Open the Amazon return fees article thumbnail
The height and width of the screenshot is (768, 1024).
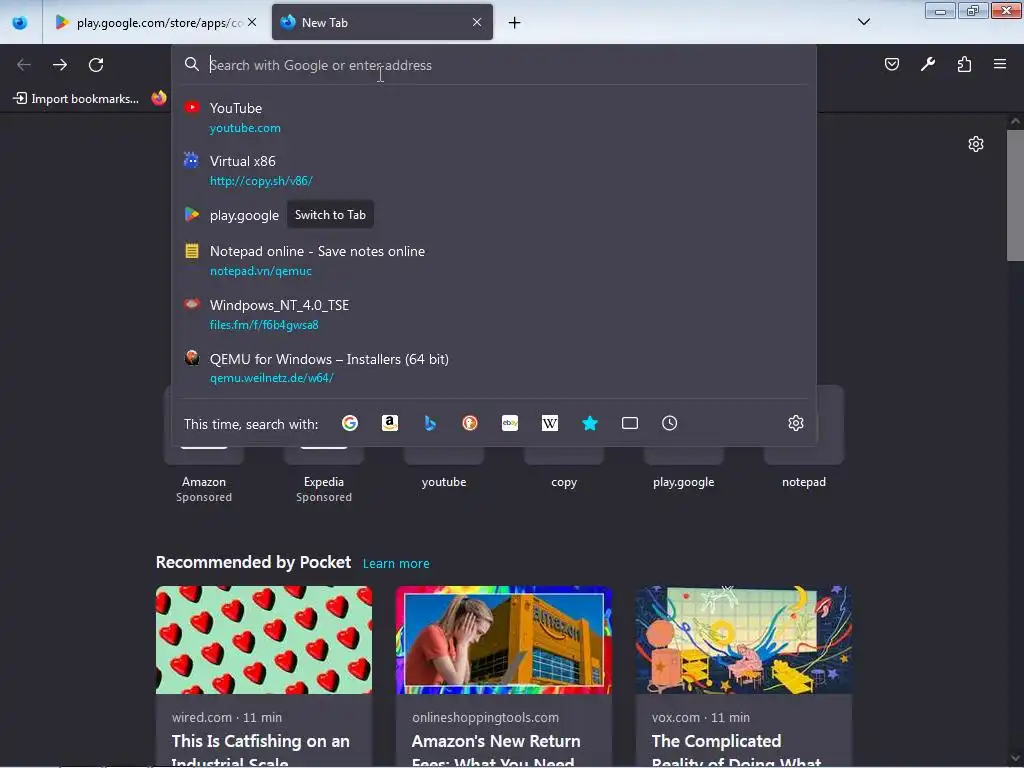[504, 640]
